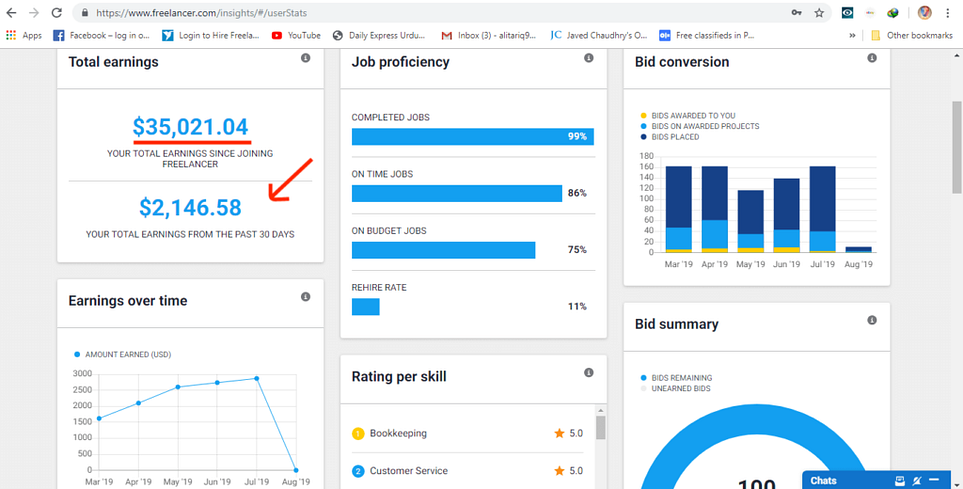Show info for Job proficiency card
This screenshot has width=963, height=489.
click(588, 58)
